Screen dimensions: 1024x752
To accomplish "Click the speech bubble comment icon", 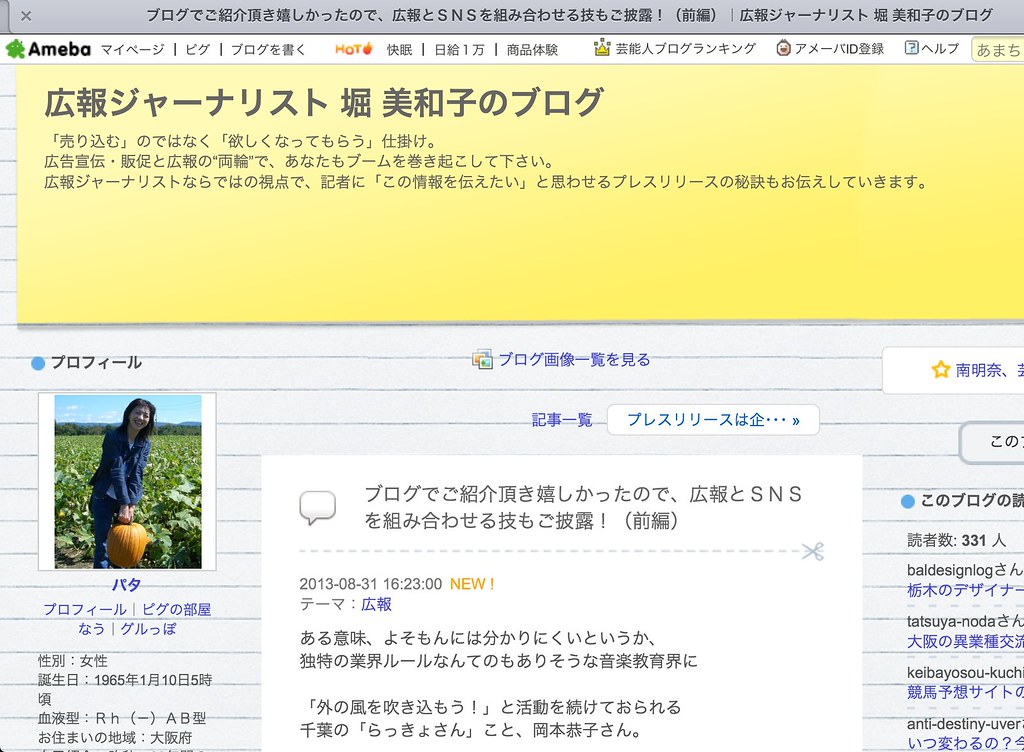I will coord(317,507).
